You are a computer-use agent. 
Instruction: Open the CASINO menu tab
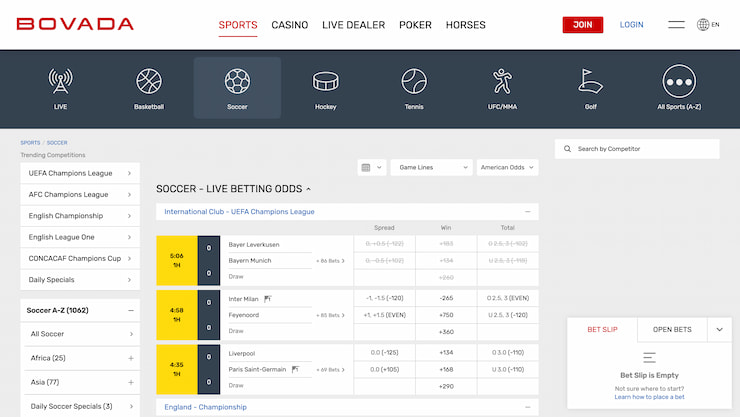[x=290, y=25]
